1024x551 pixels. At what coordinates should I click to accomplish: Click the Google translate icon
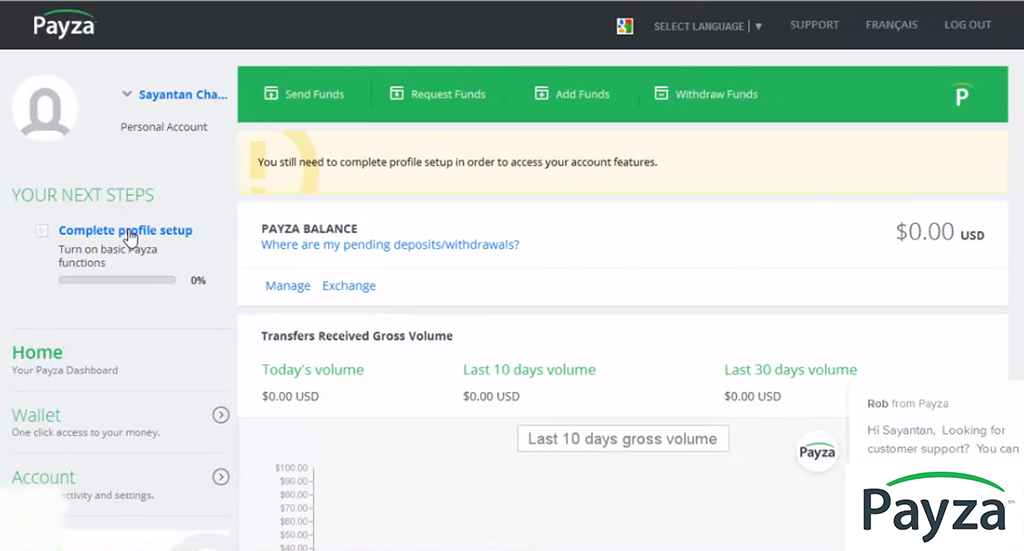click(x=625, y=26)
